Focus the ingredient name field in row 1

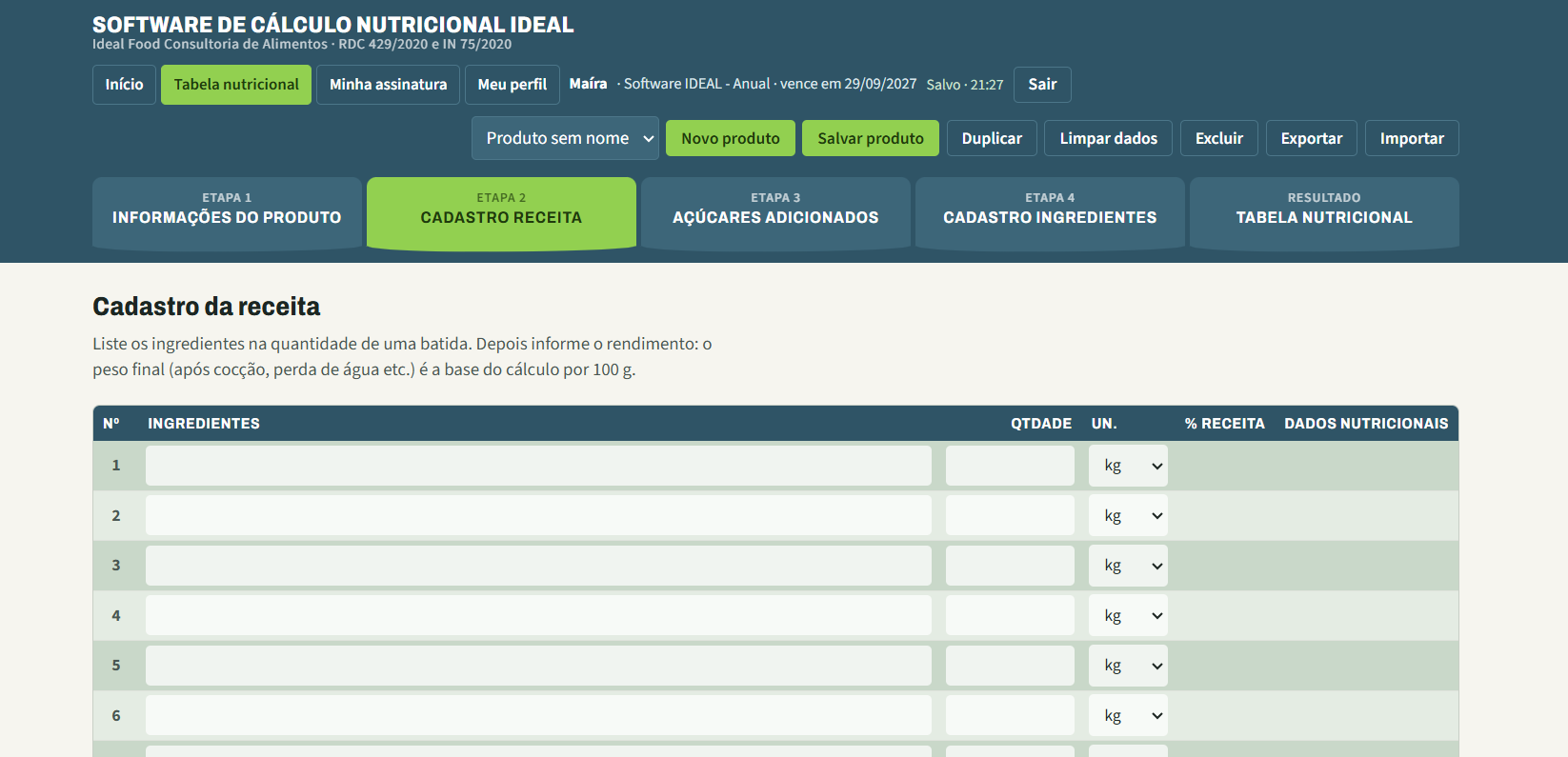tap(538, 466)
